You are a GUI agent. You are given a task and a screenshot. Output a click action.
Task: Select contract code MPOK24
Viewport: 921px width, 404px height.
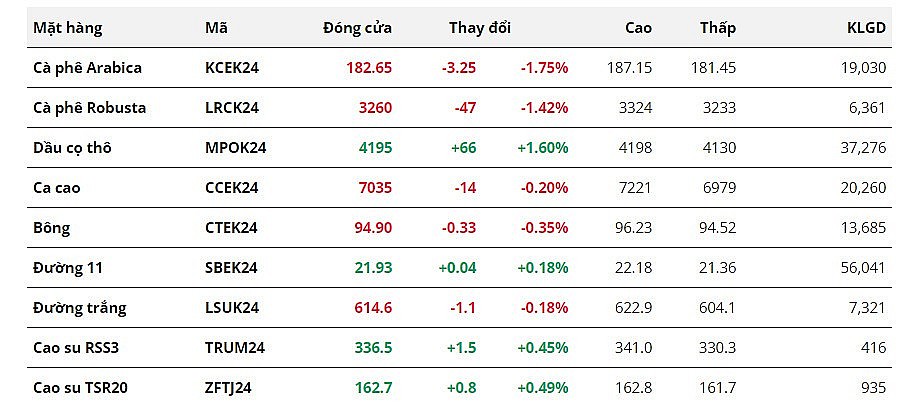click(x=233, y=148)
